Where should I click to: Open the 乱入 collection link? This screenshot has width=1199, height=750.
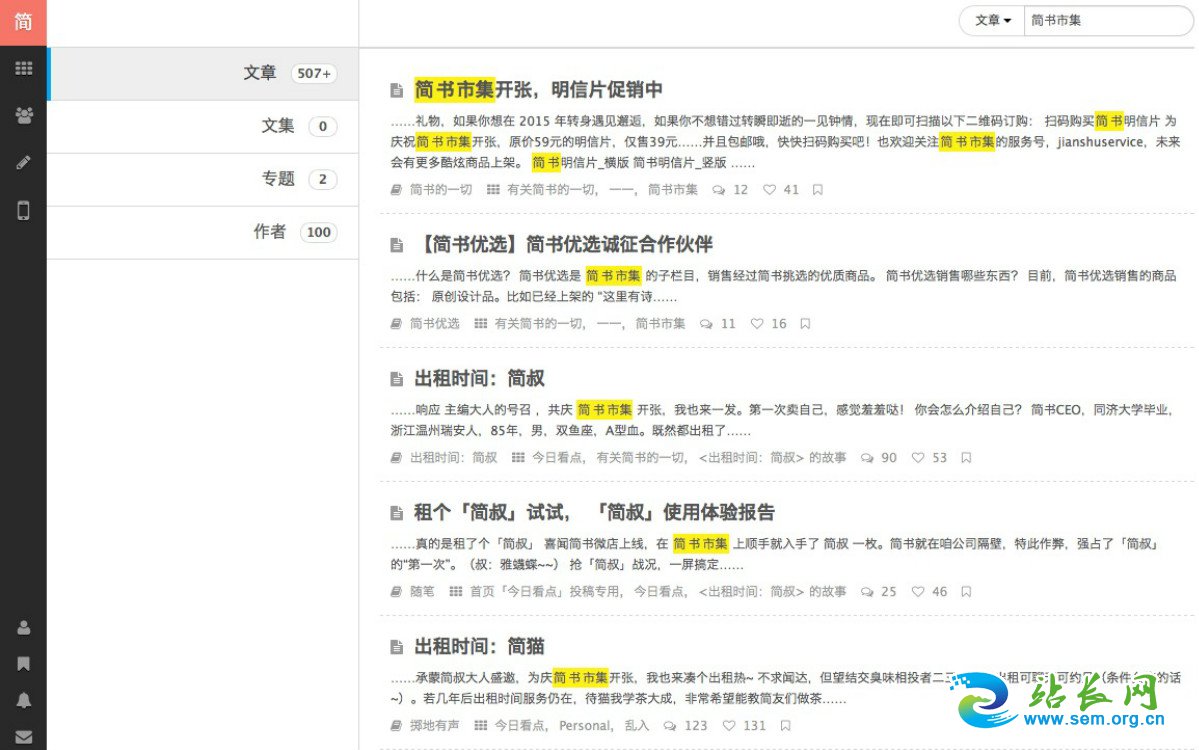click(x=636, y=726)
